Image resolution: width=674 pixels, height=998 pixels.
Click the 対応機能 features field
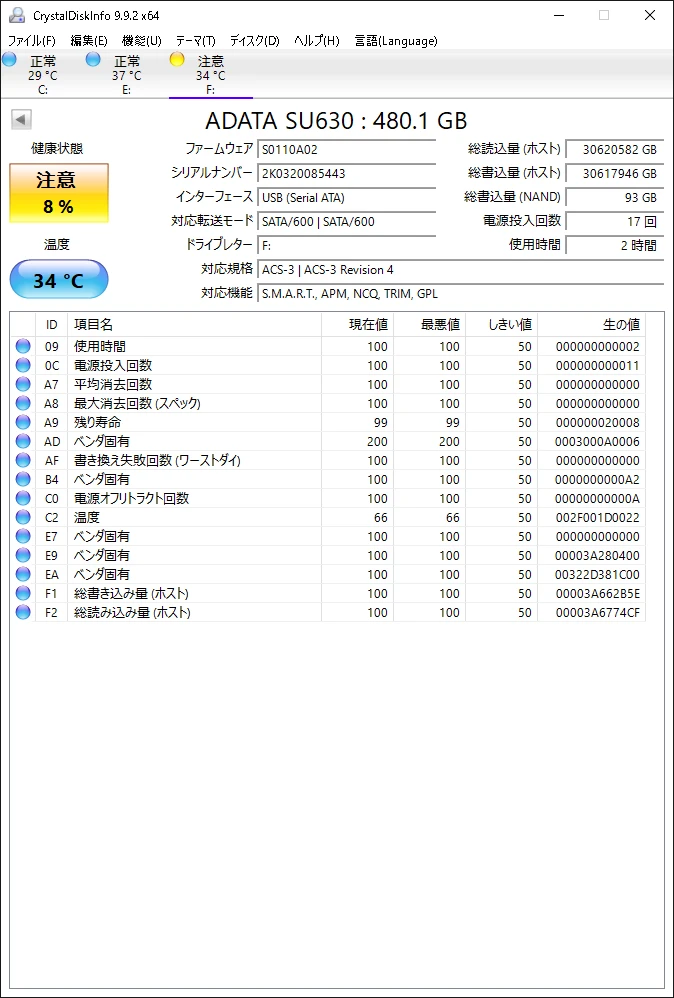(461, 294)
